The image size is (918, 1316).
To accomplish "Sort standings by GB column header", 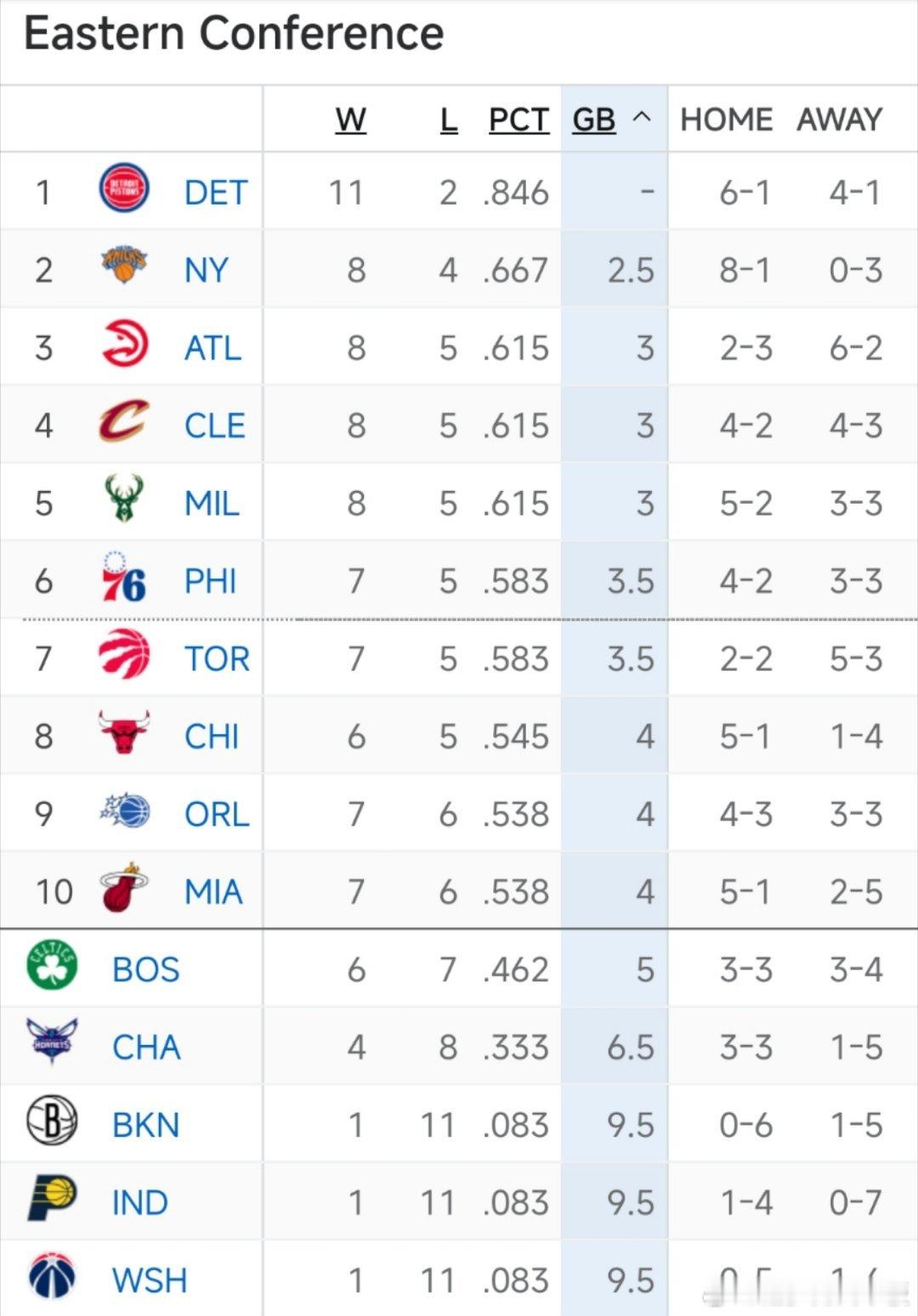I will [593, 120].
